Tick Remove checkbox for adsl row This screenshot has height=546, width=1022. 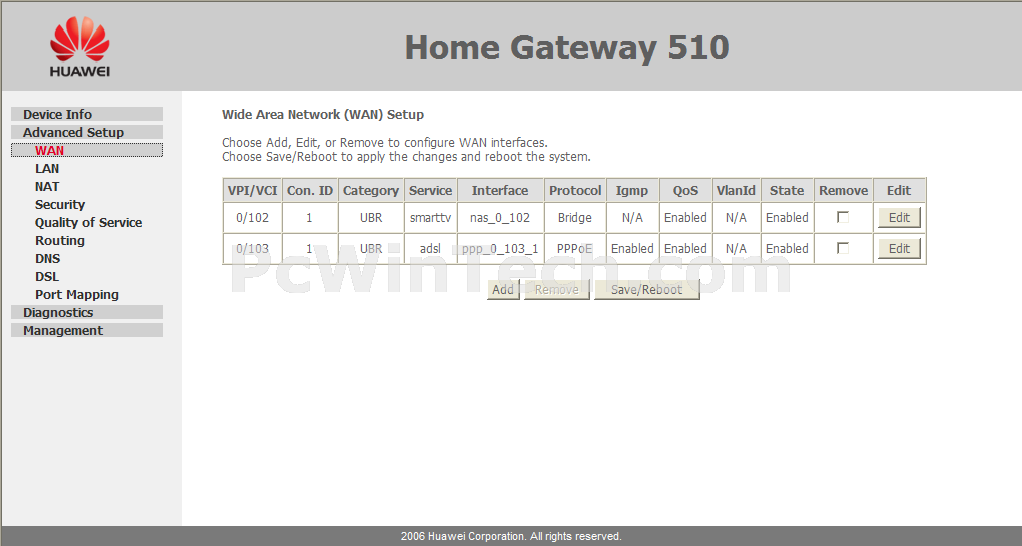(843, 248)
